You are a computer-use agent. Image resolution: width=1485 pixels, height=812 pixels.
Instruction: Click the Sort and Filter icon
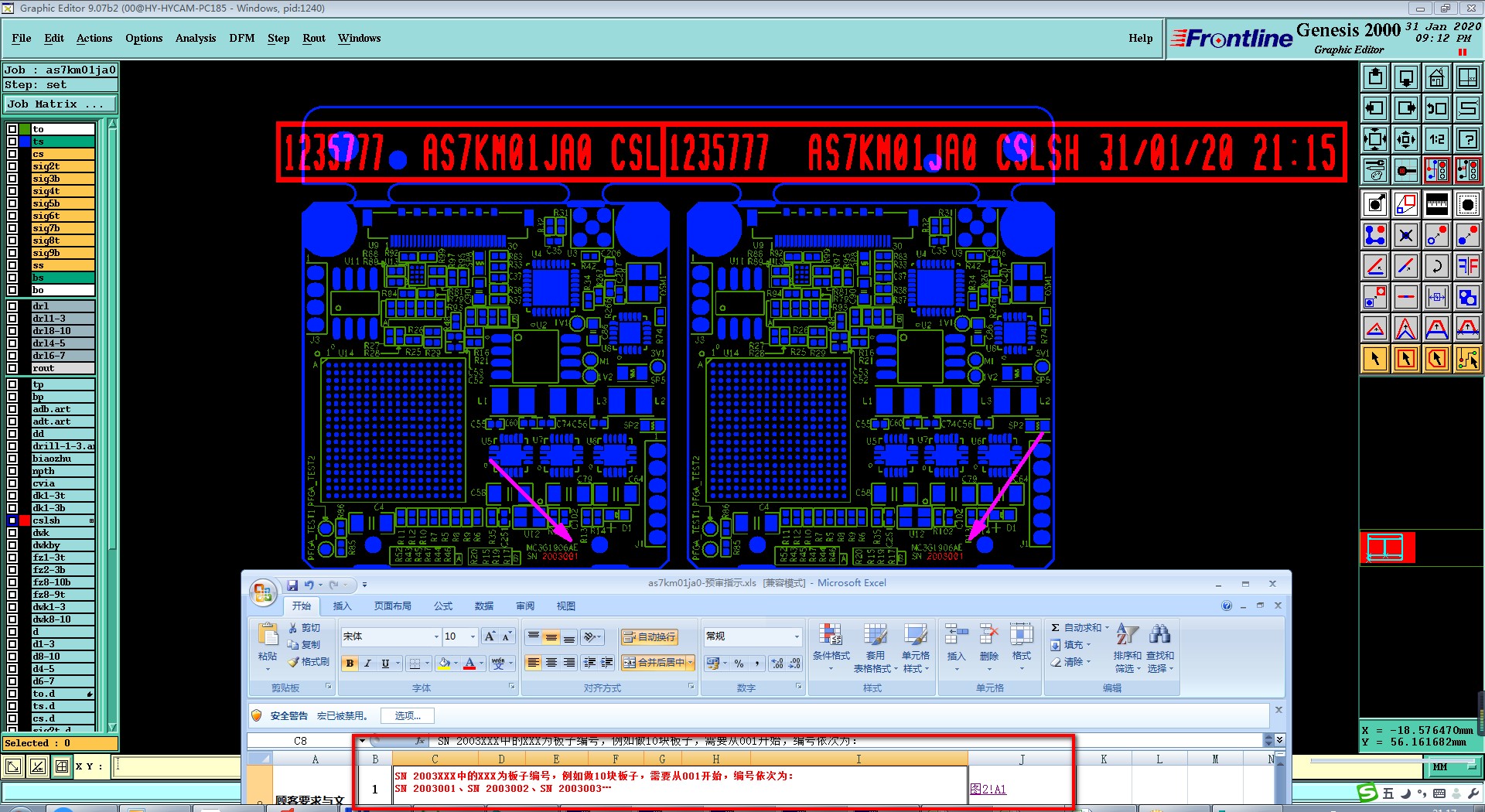[x=1127, y=635]
